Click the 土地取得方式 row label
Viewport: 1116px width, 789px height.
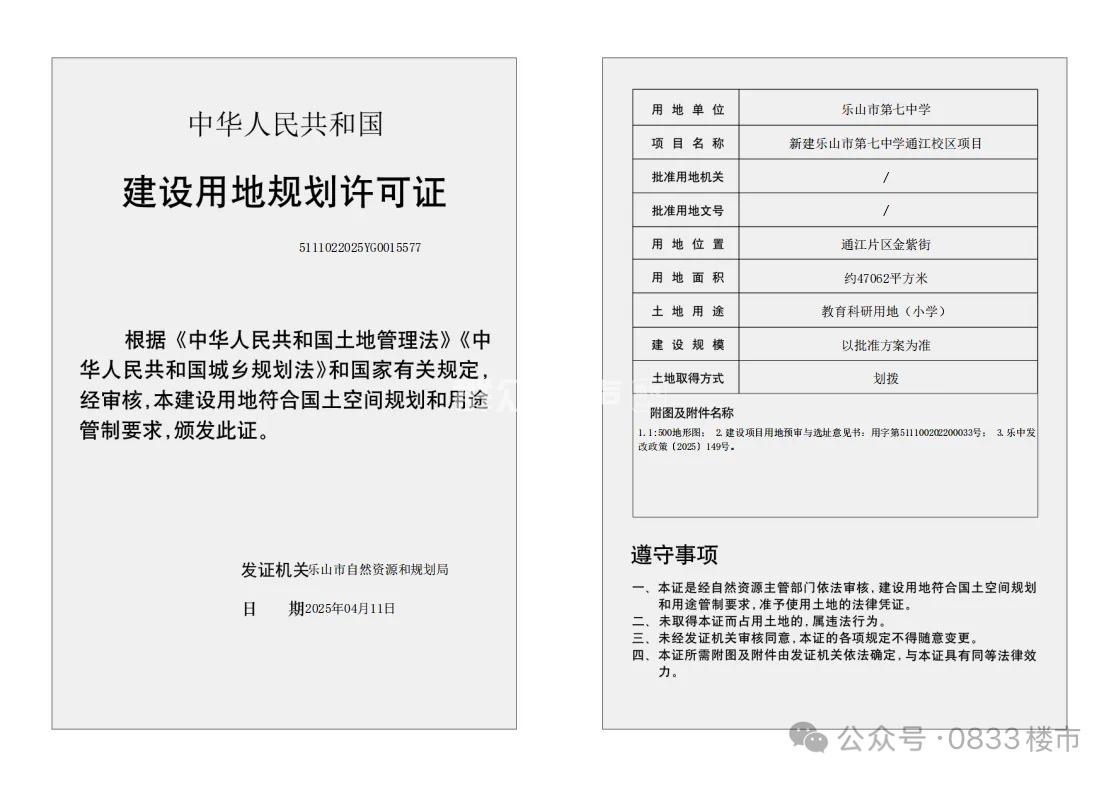(687, 378)
